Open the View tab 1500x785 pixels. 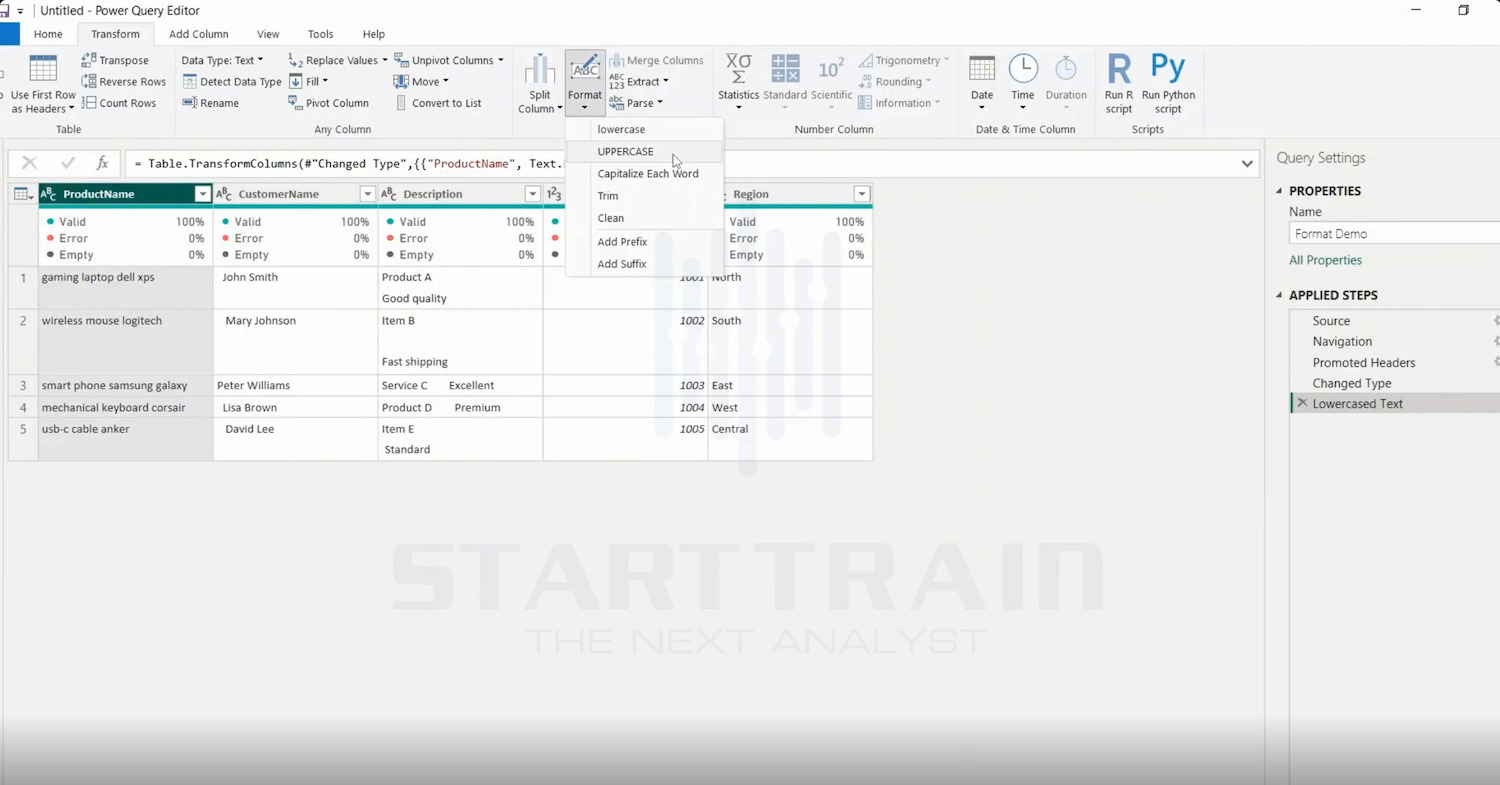click(268, 34)
